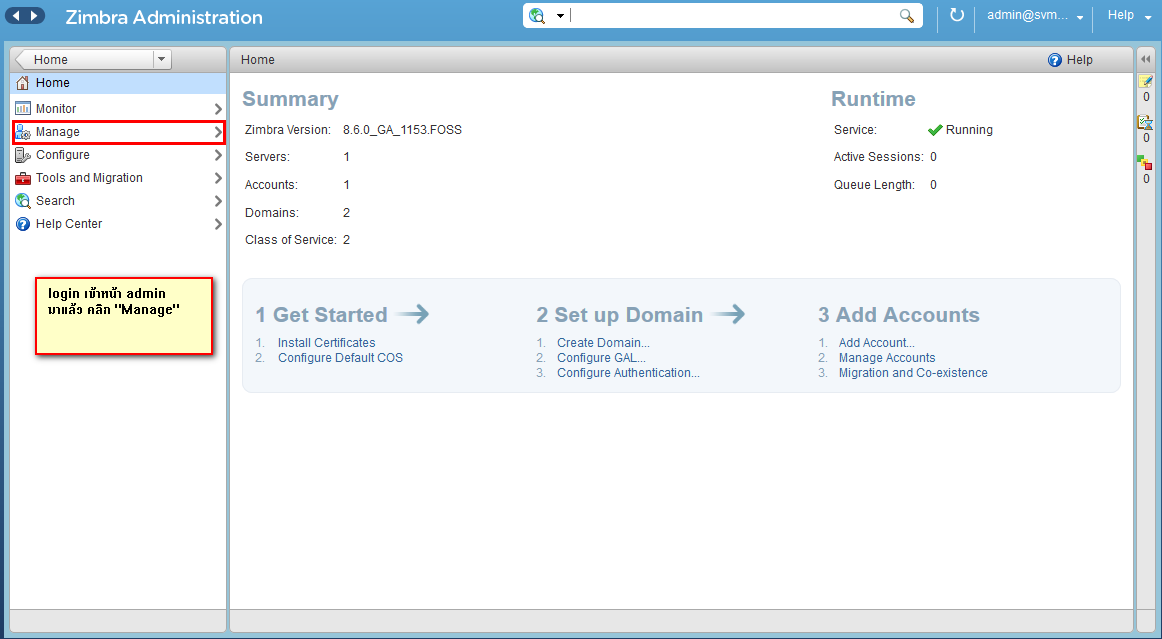Expand the Monitor section chevron
Viewport: 1162px width, 639px height.
point(218,109)
